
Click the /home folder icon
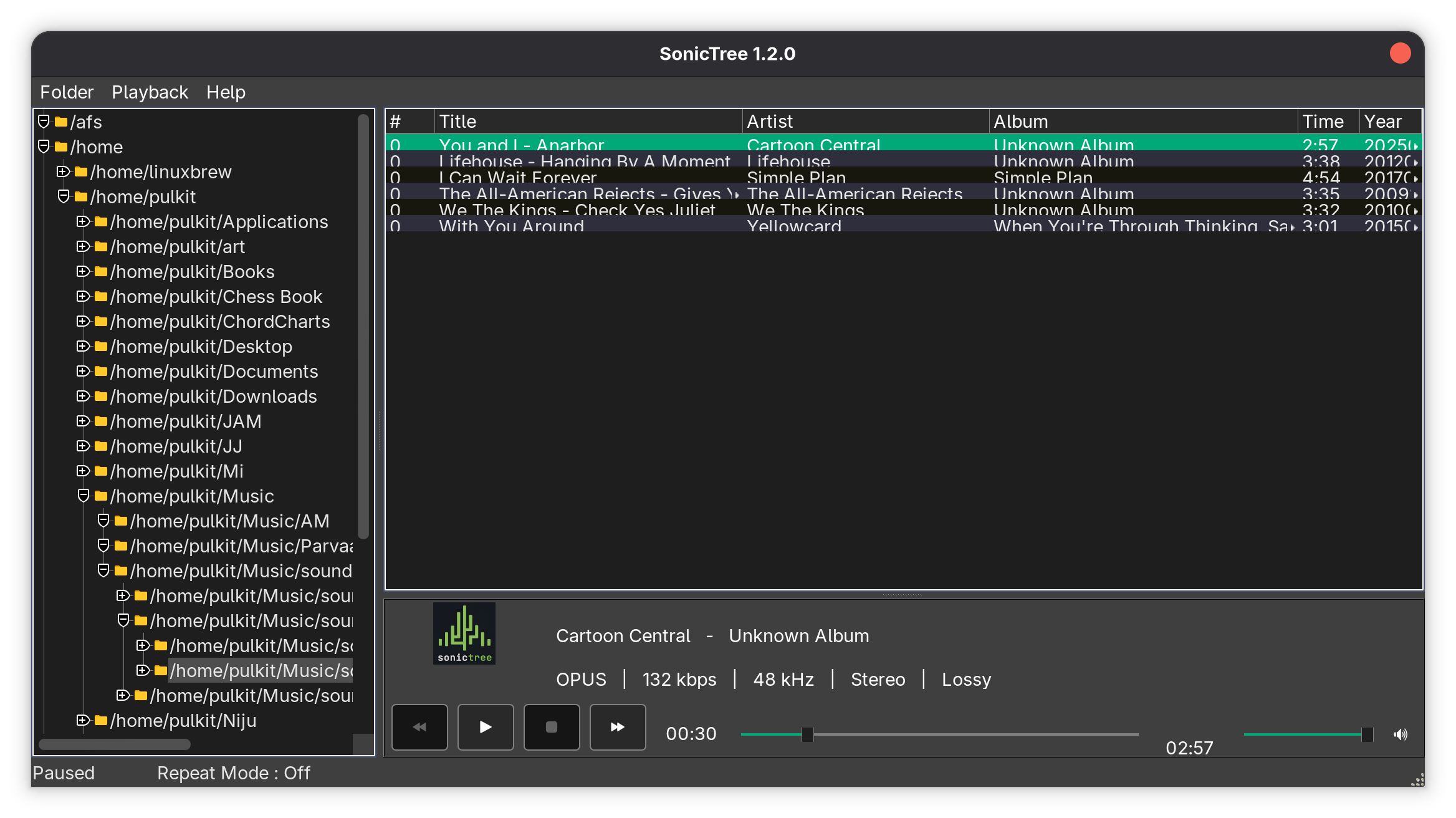pos(61,147)
